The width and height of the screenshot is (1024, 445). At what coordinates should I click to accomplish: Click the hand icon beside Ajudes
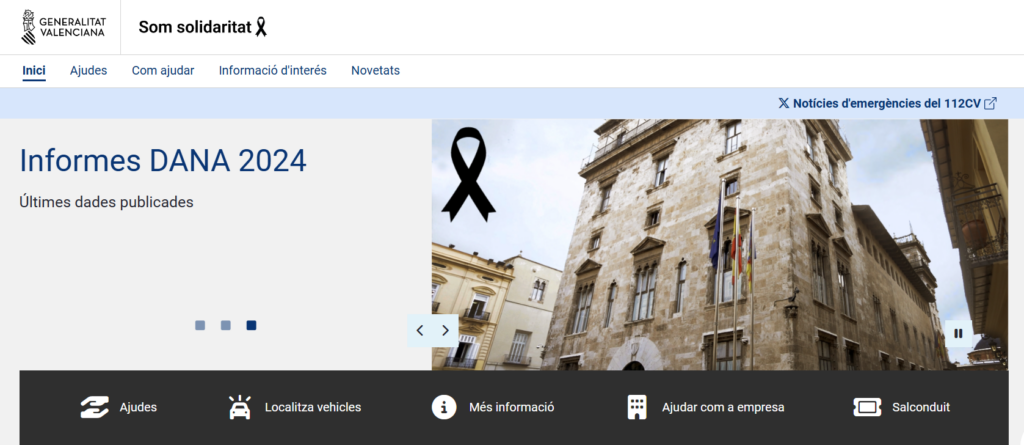[x=95, y=407]
